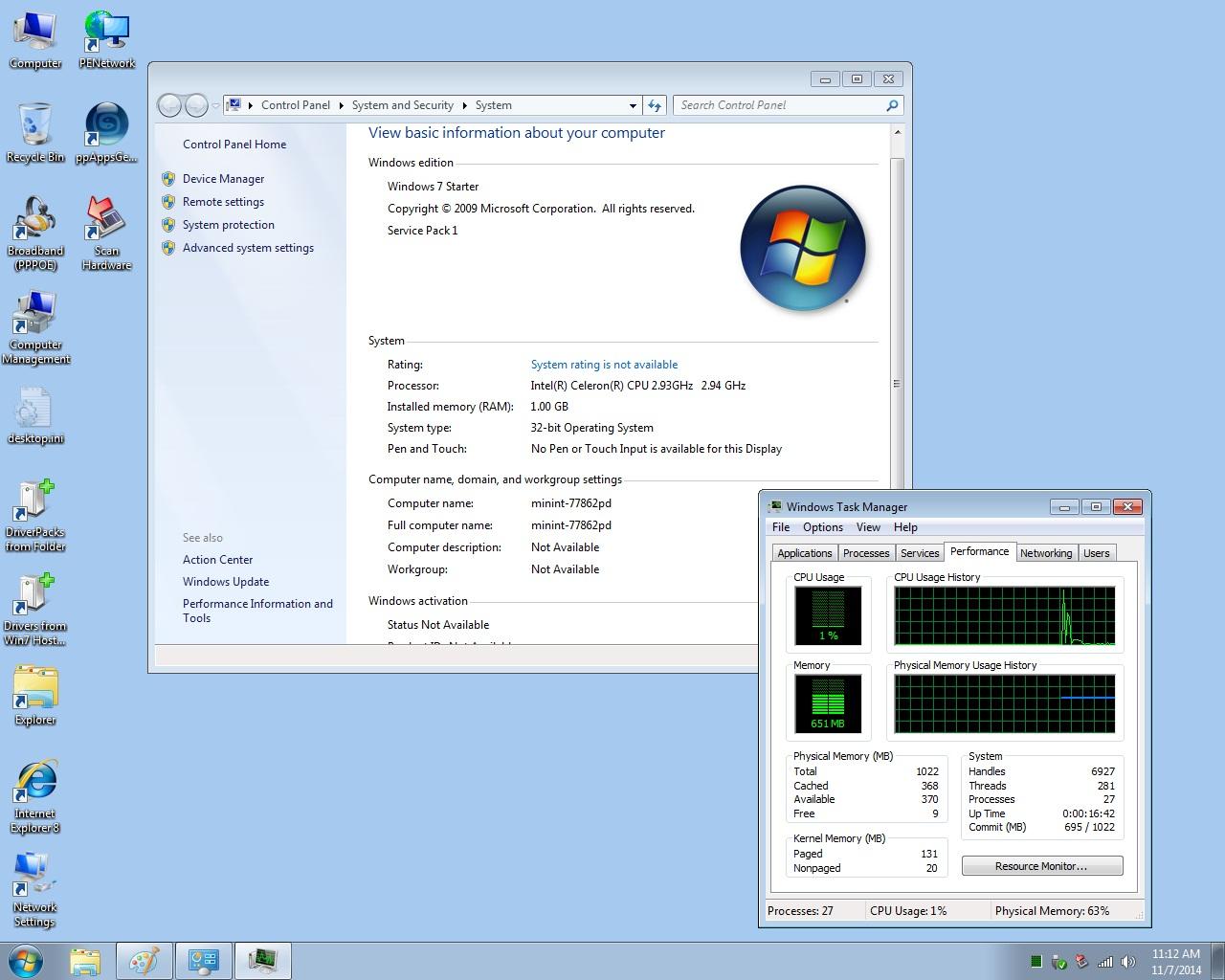Click the breadcrumb 'System and Security'
1225x980 pixels.
[x=402, y=105]
